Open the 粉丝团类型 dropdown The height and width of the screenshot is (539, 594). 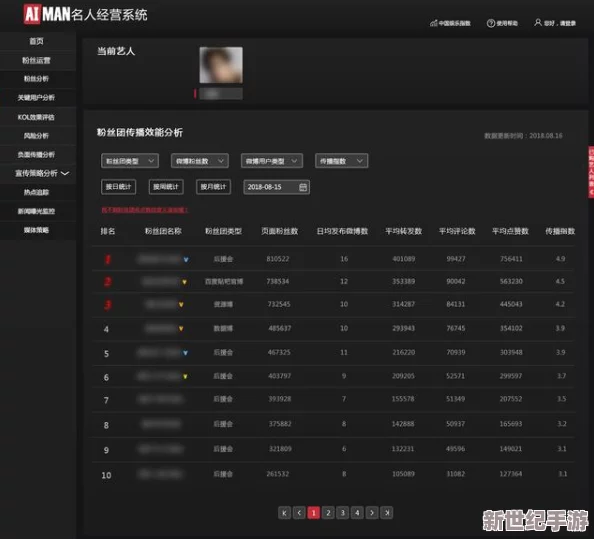pyautogui.click(x=130, y=161)
